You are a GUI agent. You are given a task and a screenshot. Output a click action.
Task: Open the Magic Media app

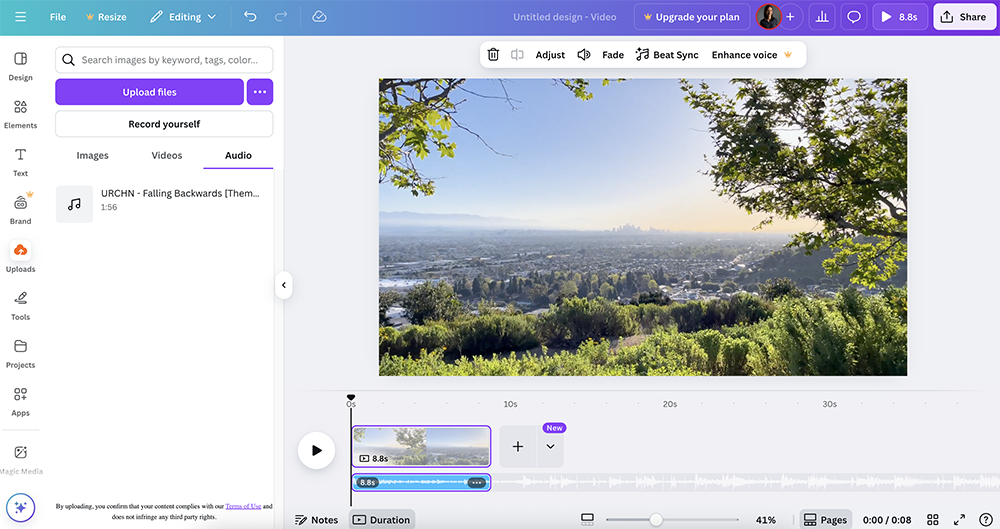point(20,459)
